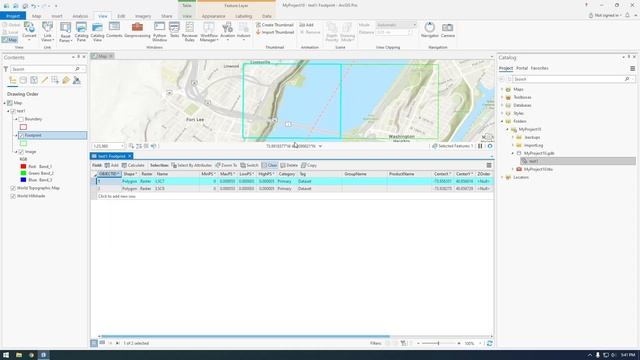640x360 pixels.
Task: Toggle the Image layer checkbox
Action: click(x=21, y=152)
